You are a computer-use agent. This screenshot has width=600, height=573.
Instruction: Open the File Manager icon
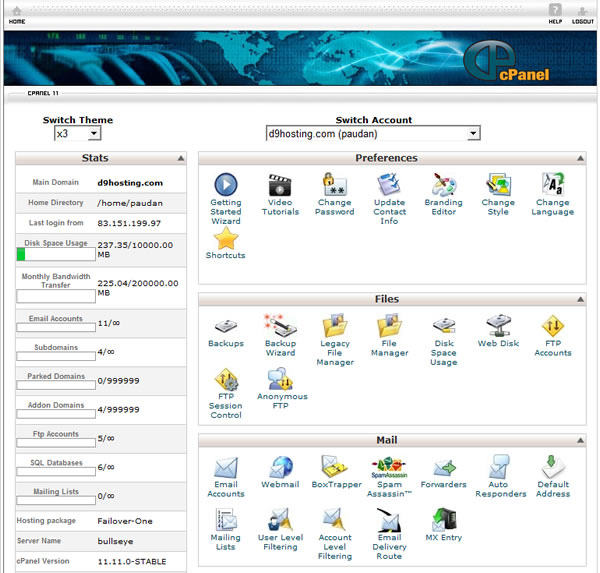(x=389, y=327)
